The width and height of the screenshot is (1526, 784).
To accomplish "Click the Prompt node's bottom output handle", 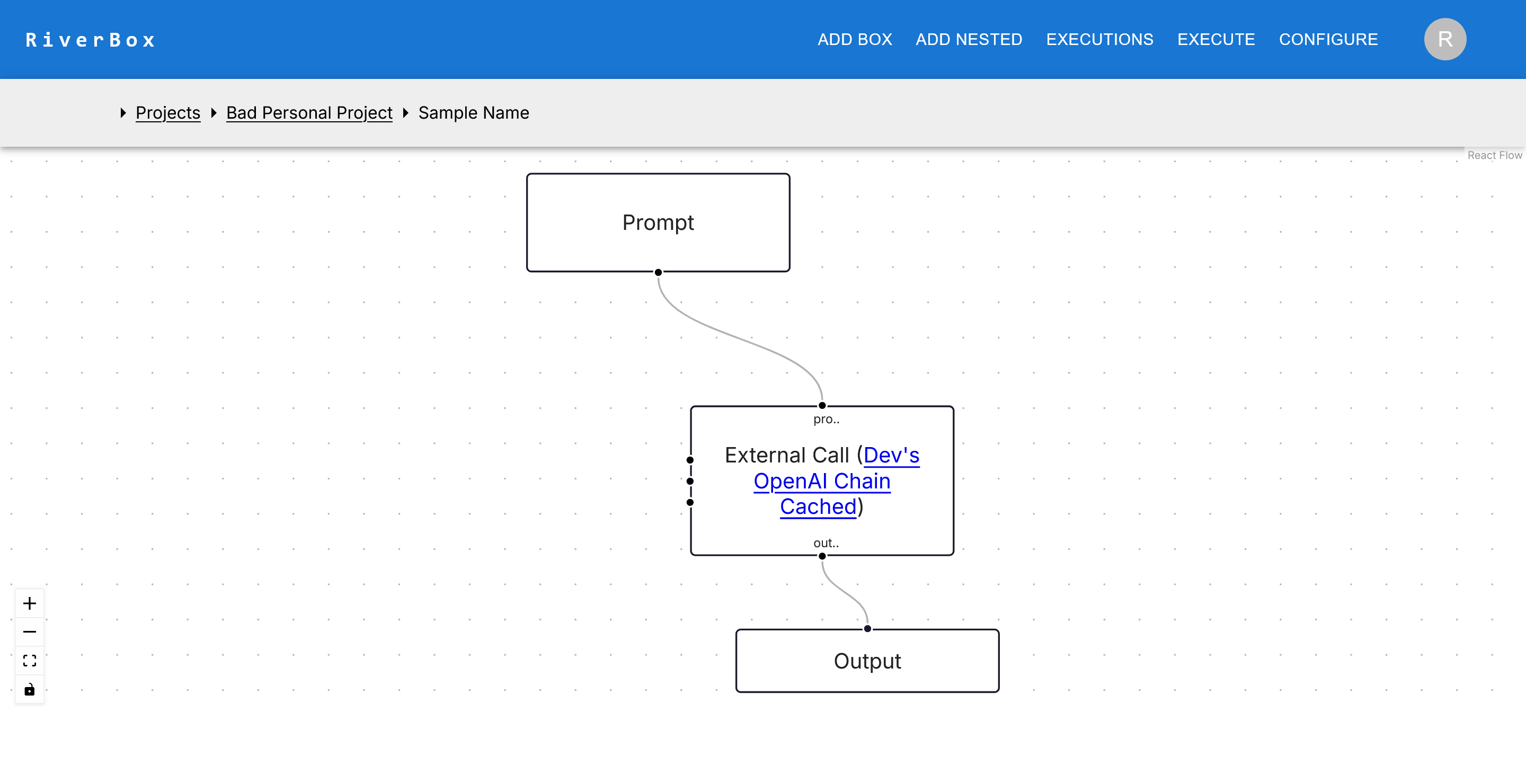I will pyautogui.click(x=658, y=272).
